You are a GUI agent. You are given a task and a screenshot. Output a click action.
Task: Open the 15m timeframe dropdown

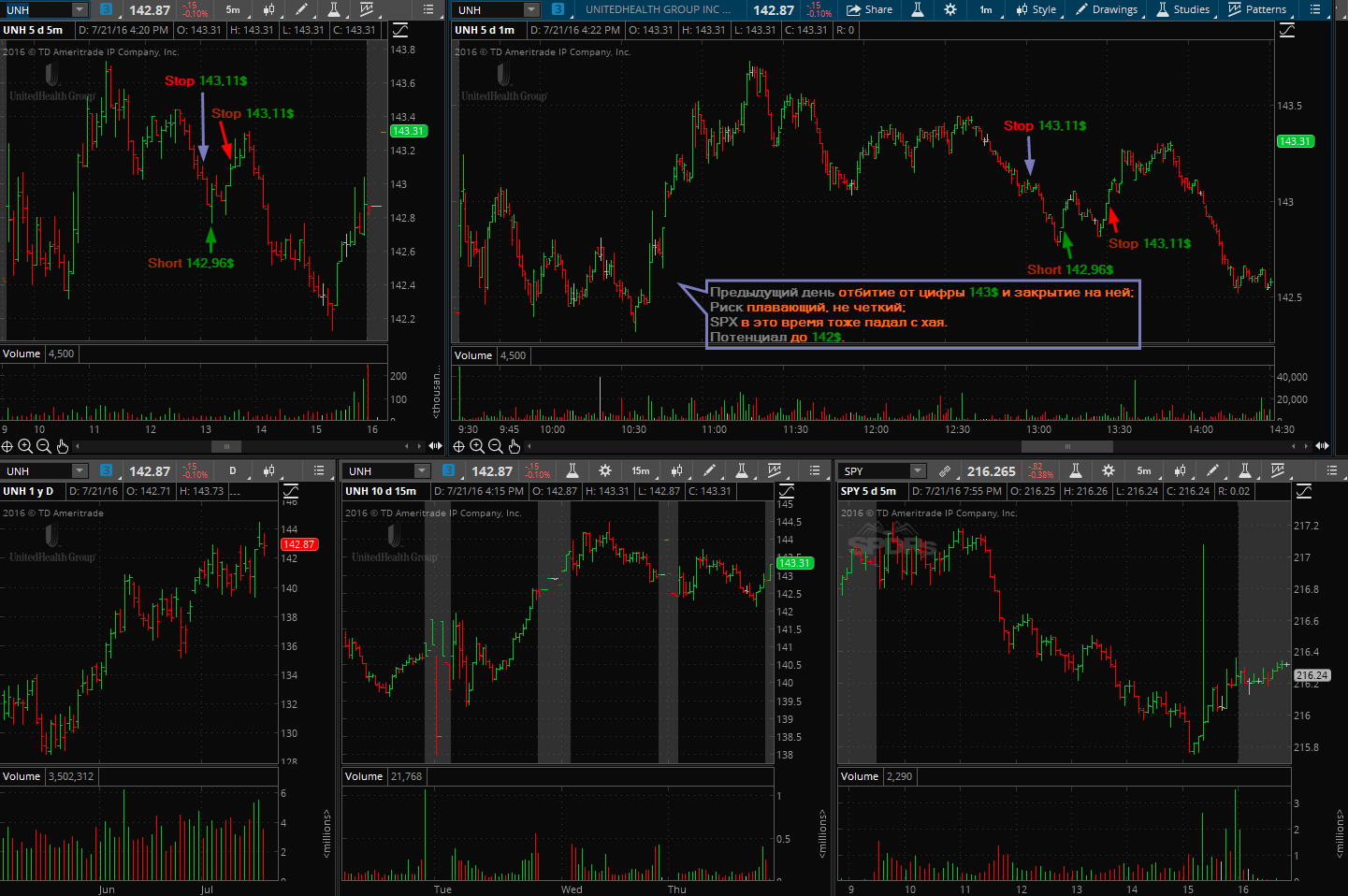(x=641, y=470)
